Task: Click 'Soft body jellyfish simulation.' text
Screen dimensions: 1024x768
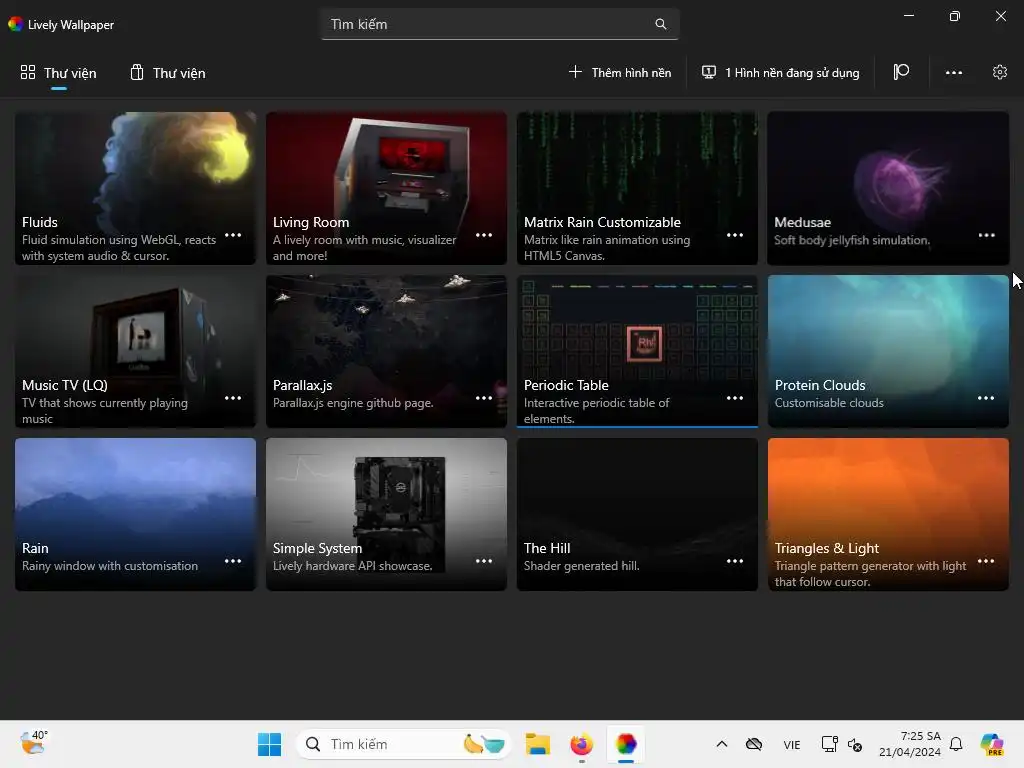Action: click(852, 240)
